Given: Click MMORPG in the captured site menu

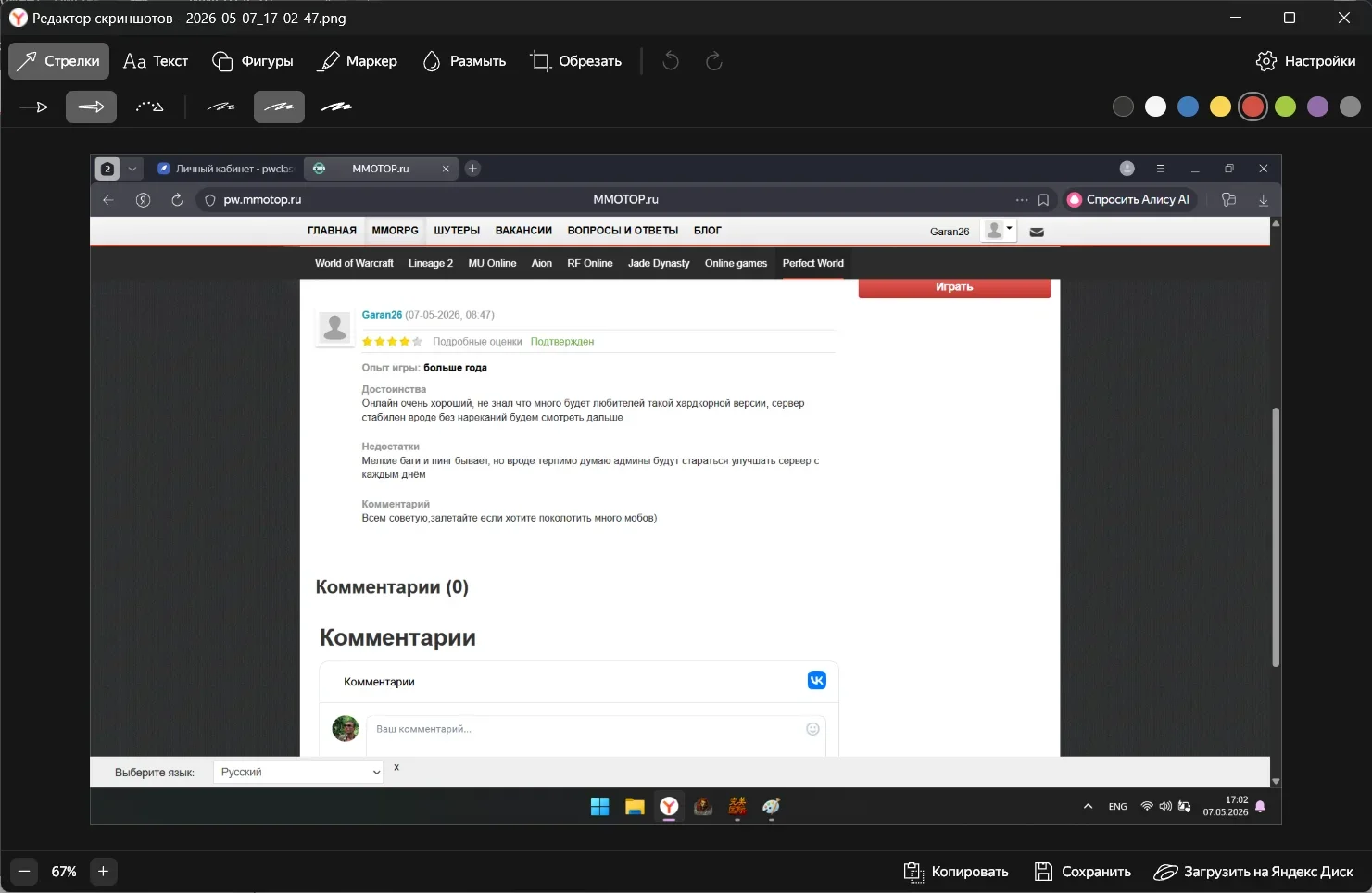Looking at the screenshot, I should point(395,231).
